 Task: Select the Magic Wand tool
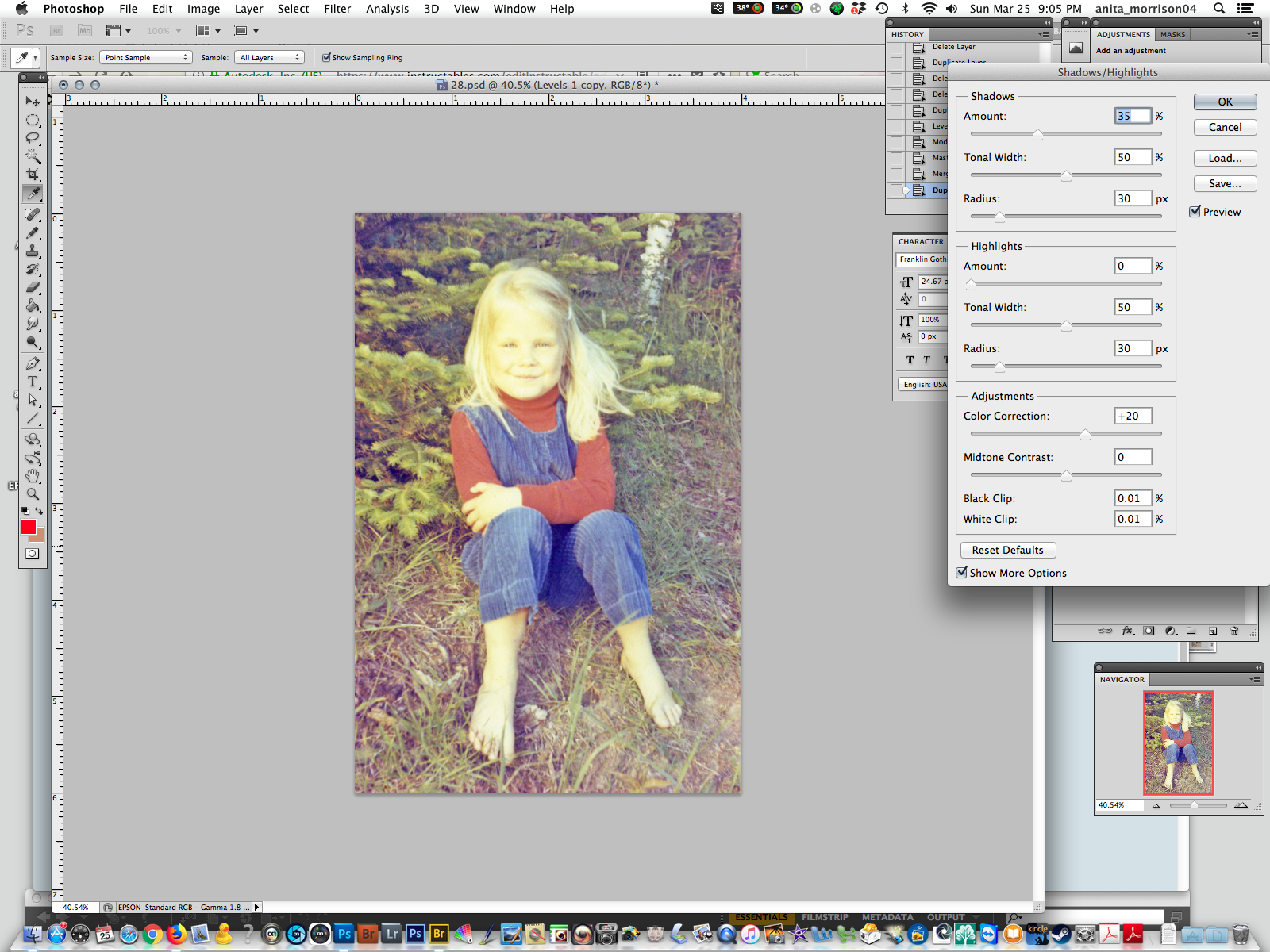[33, 156]
